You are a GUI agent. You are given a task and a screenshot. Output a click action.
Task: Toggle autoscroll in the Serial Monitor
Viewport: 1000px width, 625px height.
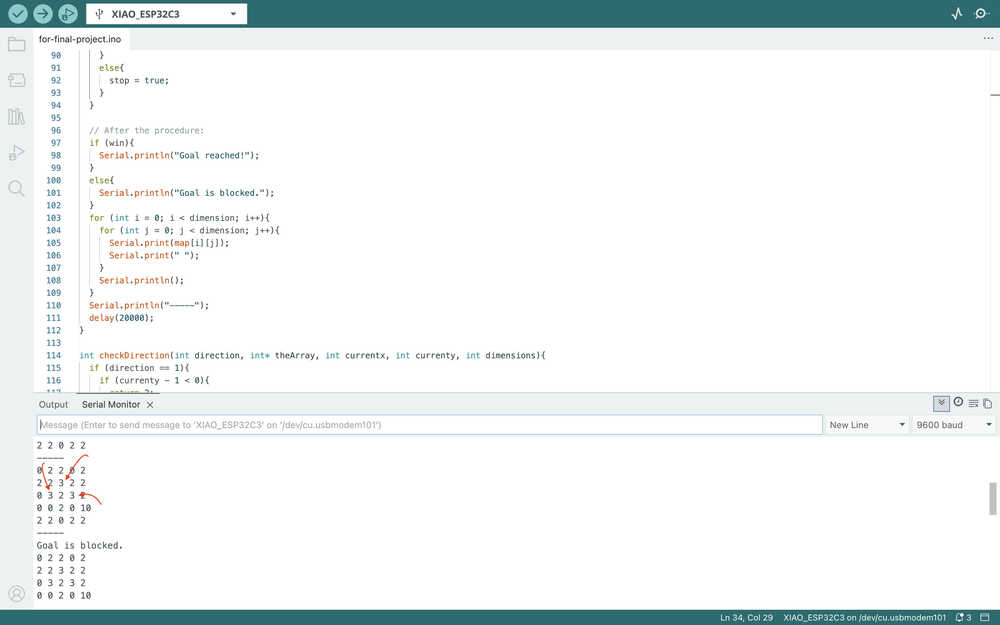click(941, 403)
